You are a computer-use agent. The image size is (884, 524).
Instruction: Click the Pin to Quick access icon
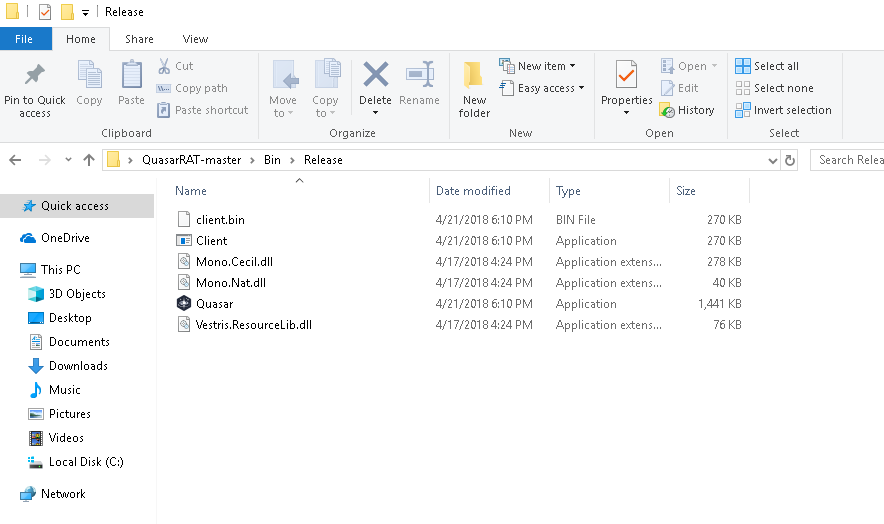(x=34, y=75)
